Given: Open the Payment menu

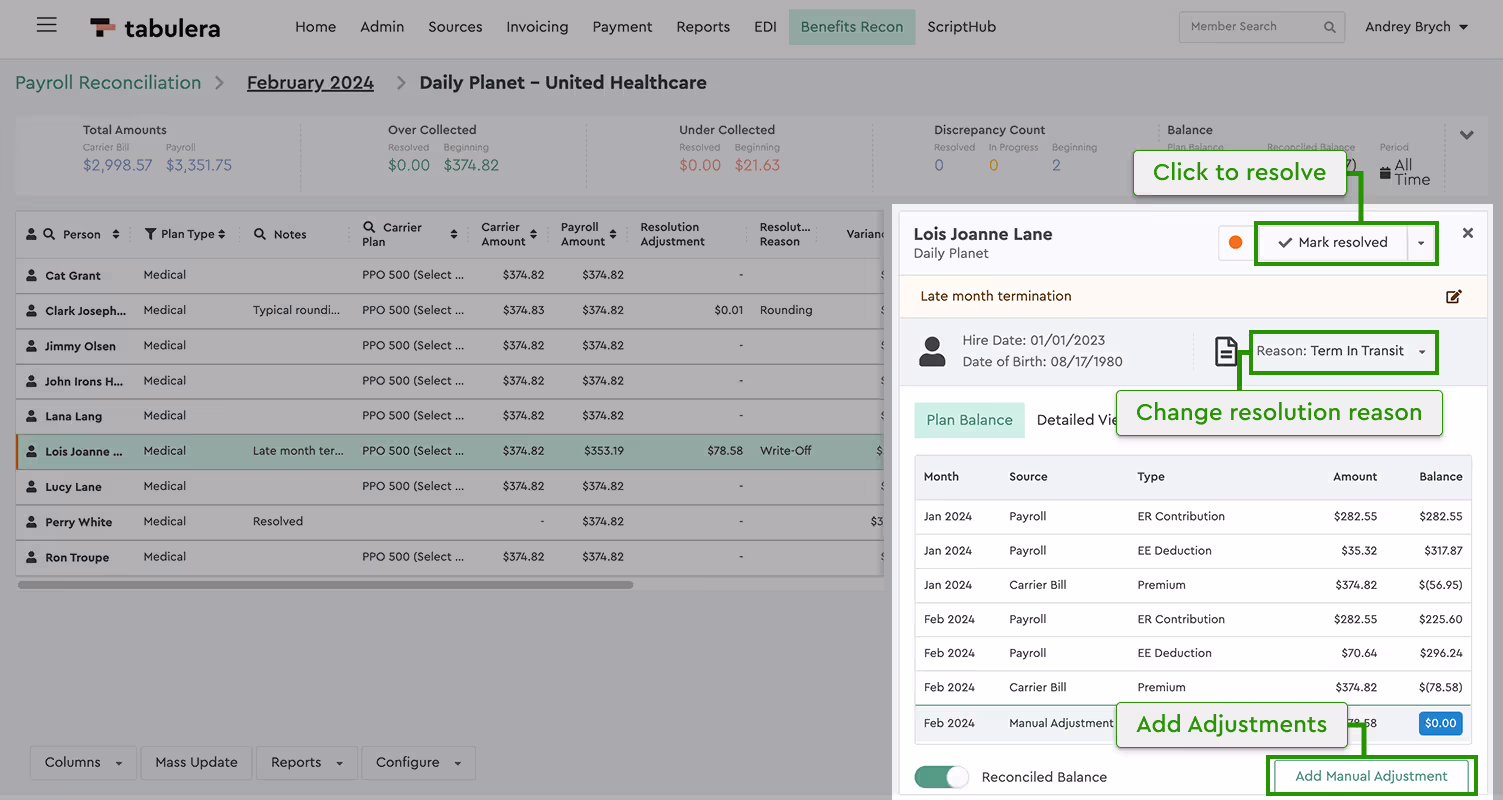Looking at the screenshot, I should click(622, 27).
